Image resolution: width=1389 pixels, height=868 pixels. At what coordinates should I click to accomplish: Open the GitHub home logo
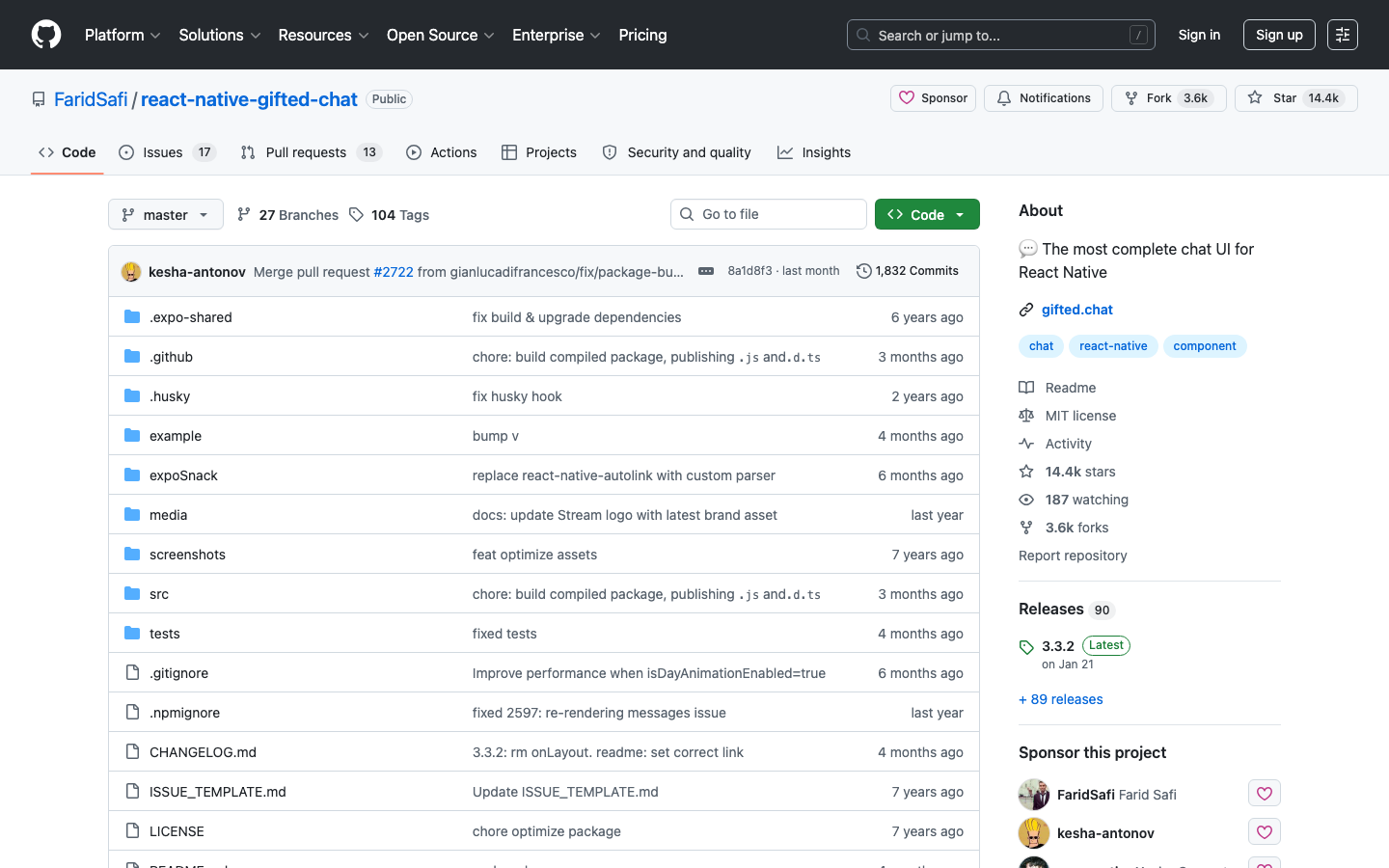pos(46,35)
